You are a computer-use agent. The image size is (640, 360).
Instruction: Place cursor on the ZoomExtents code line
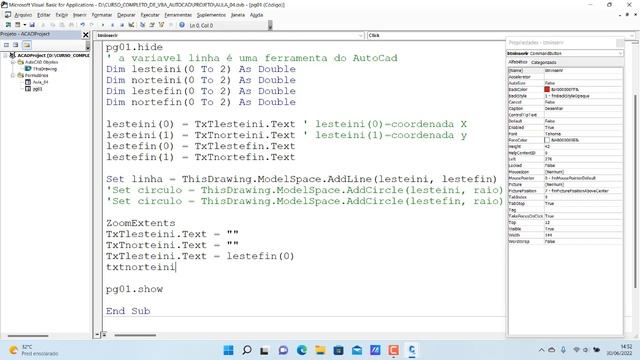[141, 223]
